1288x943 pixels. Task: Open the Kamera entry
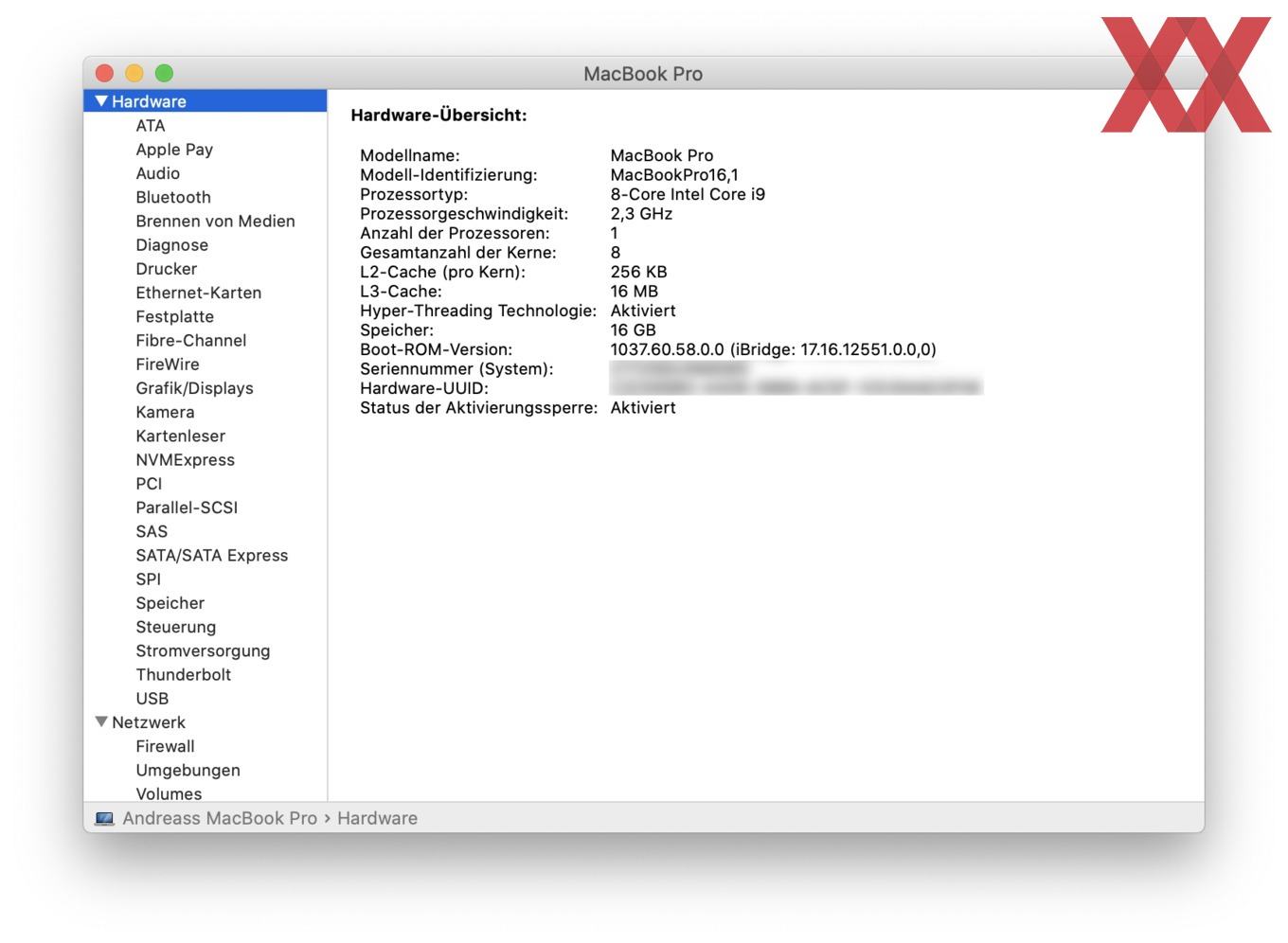point(165,412)
